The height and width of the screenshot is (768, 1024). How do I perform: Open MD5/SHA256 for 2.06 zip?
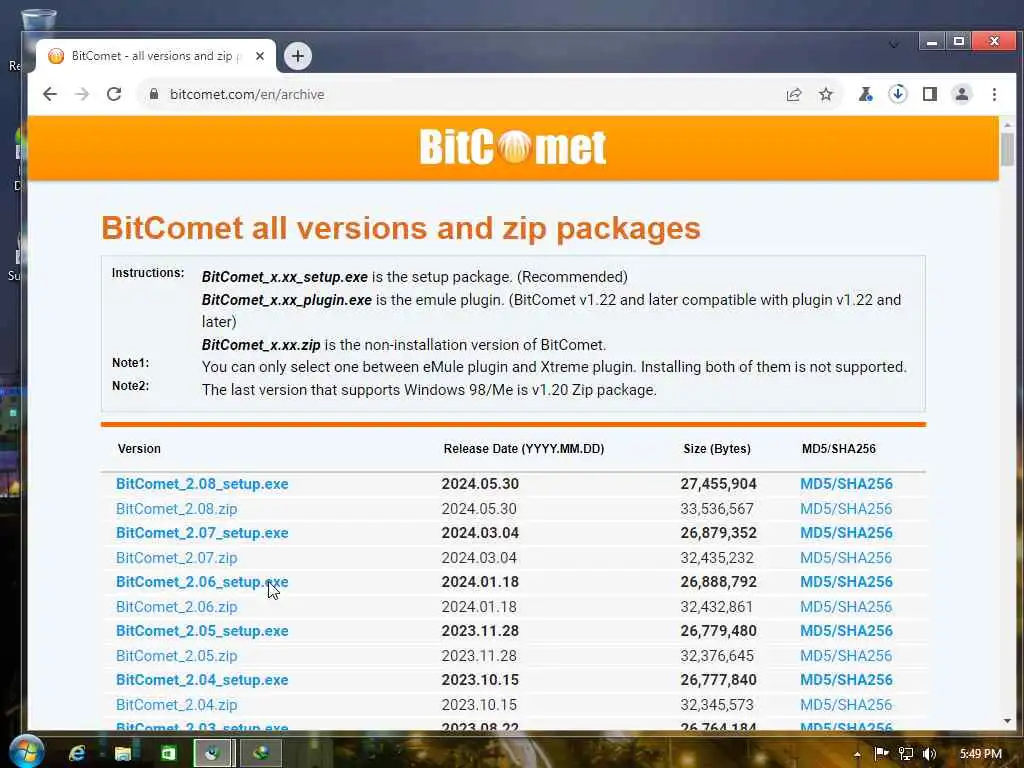pyautogui.click(x=846, y=607)
